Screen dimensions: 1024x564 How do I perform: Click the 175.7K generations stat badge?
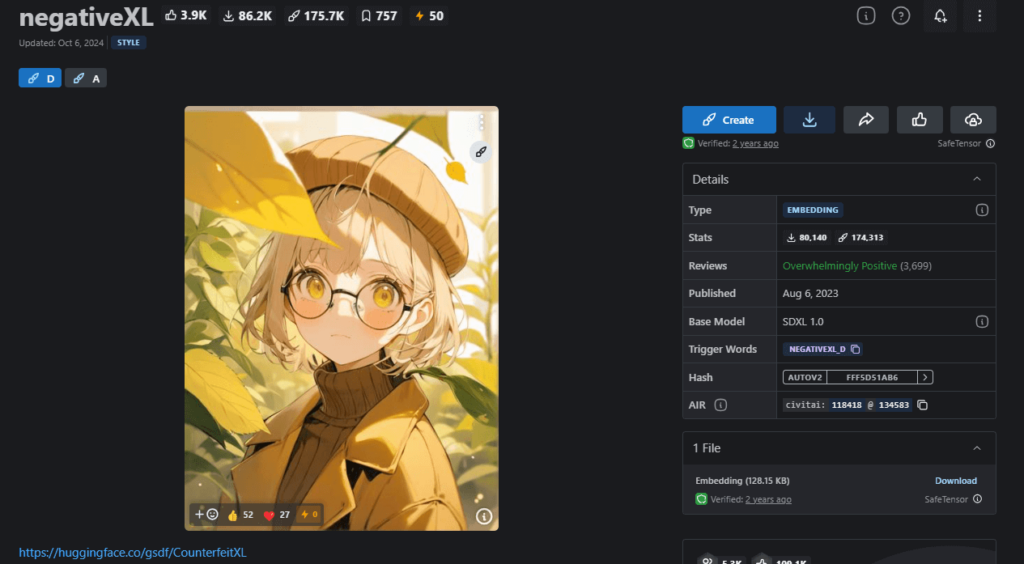coord(315,16)
